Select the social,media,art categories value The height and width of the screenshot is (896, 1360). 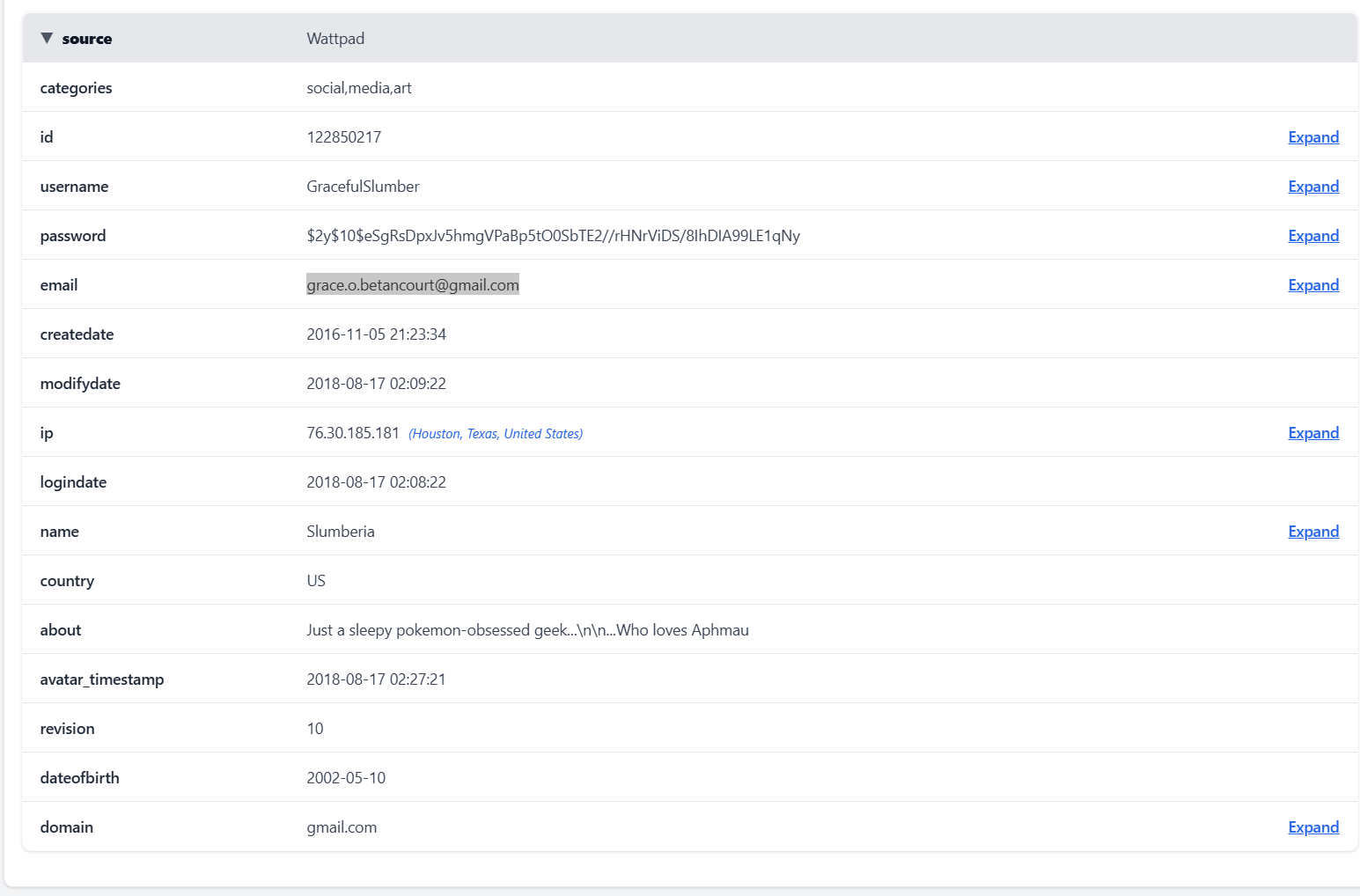tap(359, 88)
